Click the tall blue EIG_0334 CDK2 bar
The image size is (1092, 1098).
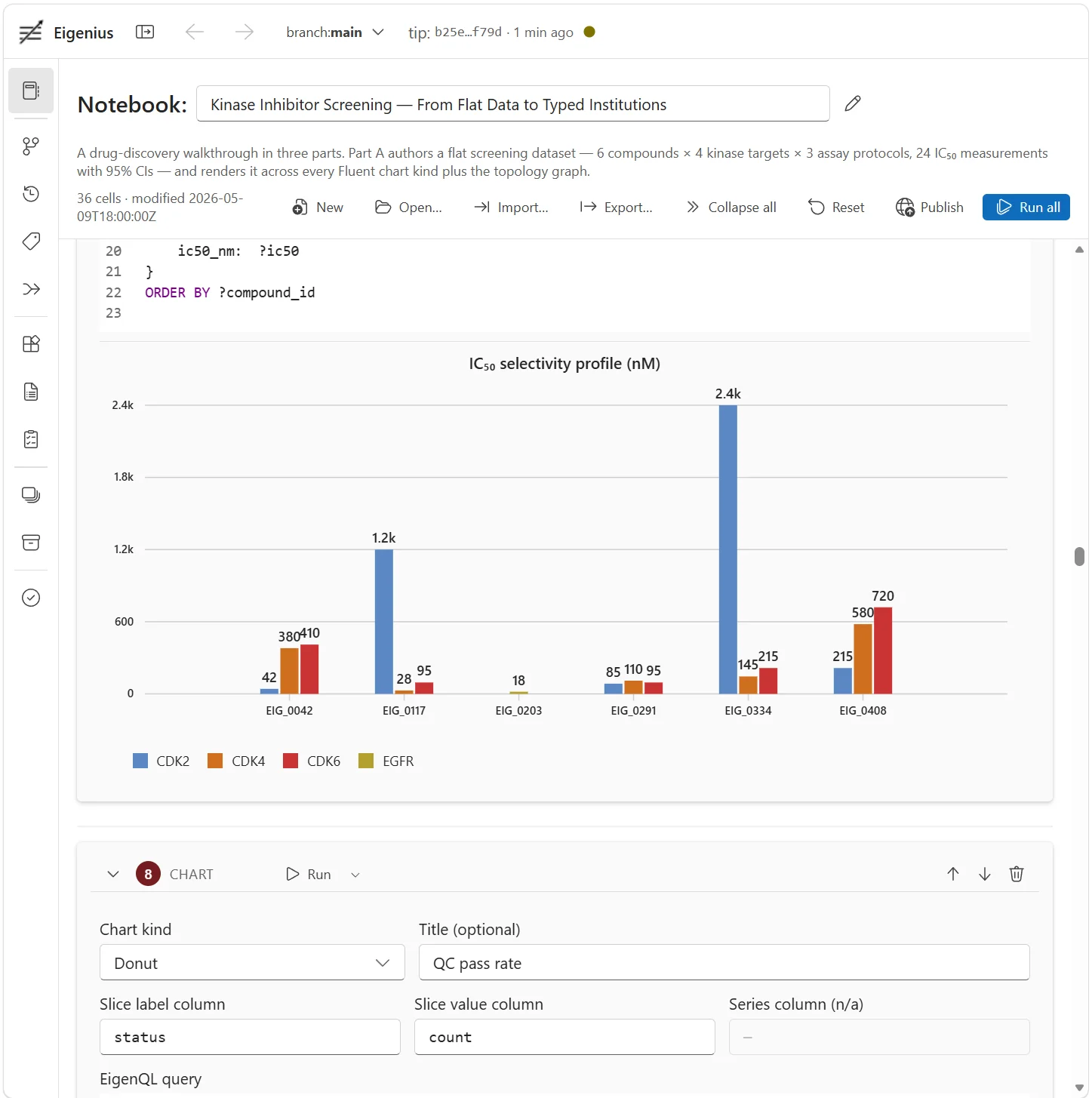[x=728, y=549]
